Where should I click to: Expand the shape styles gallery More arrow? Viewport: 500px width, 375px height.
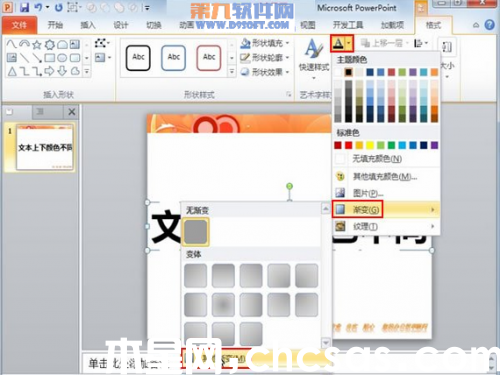(x=232, y=71)
